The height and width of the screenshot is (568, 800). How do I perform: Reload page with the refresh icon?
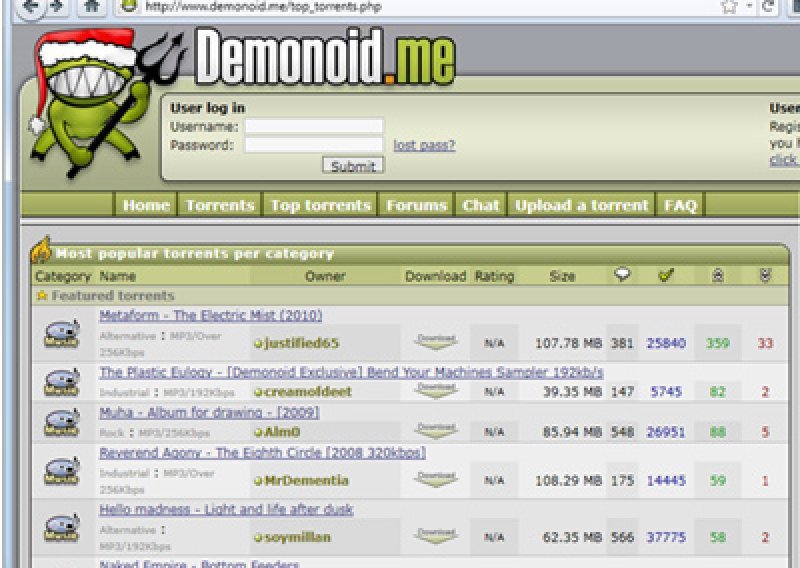tap(768, 7)
